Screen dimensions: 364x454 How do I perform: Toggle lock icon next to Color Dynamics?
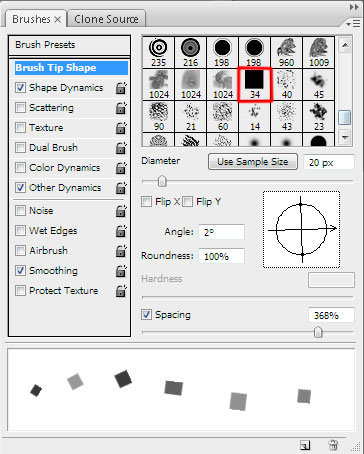[x=121, y=168]
